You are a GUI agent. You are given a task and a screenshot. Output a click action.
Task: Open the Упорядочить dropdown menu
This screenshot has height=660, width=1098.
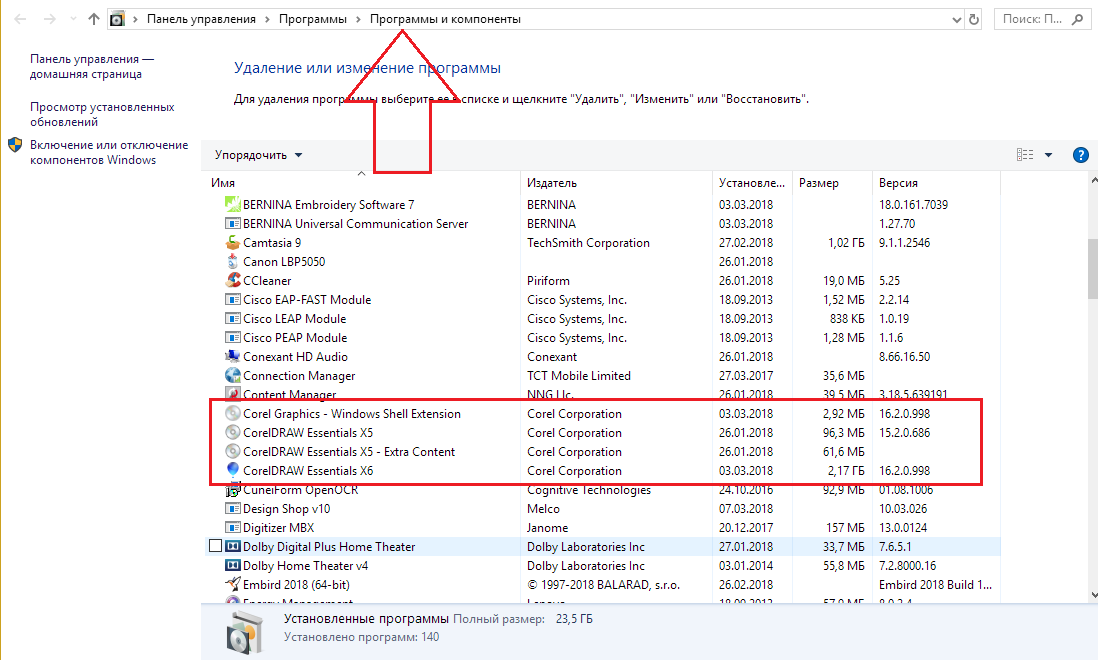[258, 155]
